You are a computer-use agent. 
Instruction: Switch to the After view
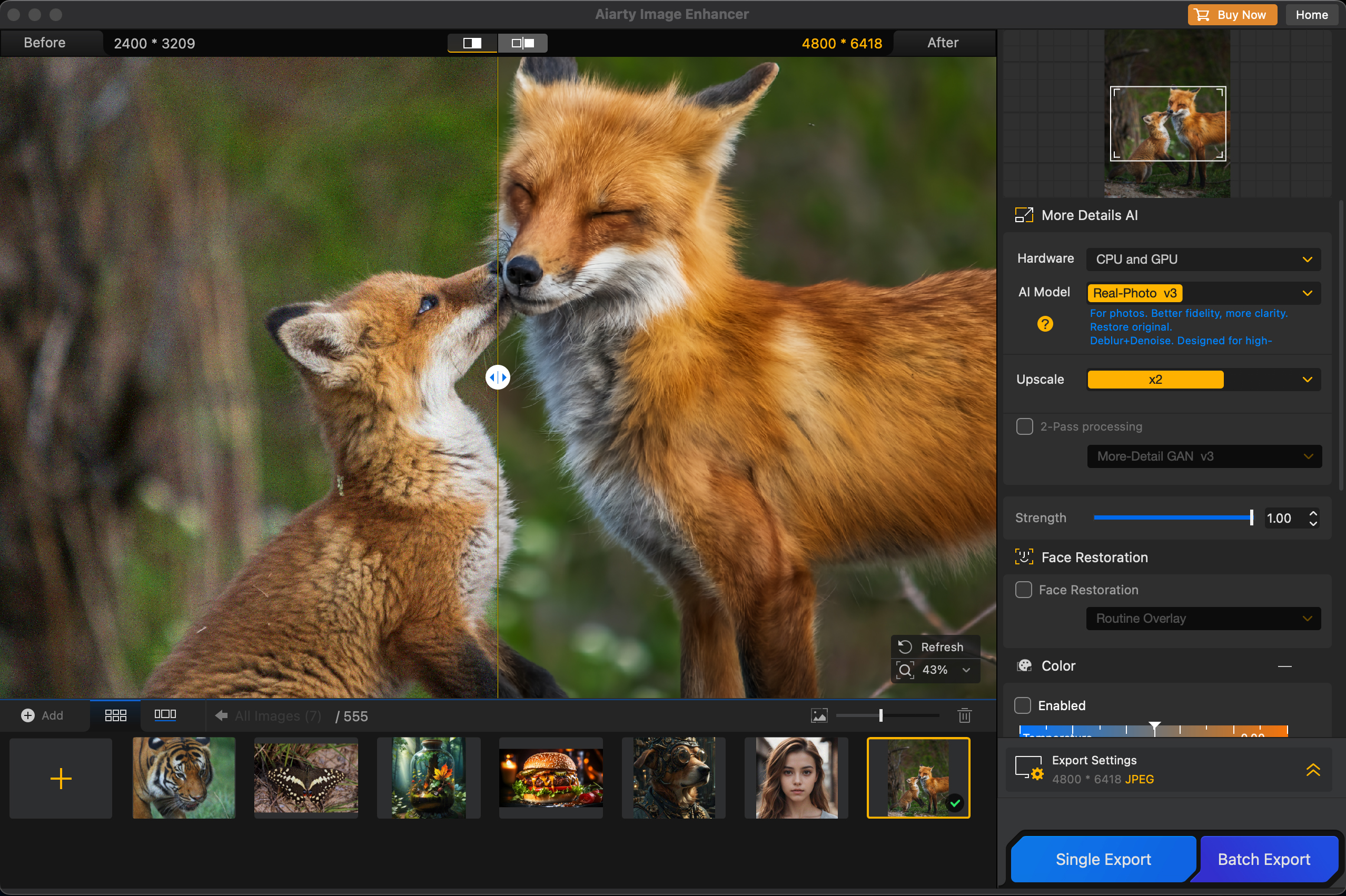click(943, 42)
